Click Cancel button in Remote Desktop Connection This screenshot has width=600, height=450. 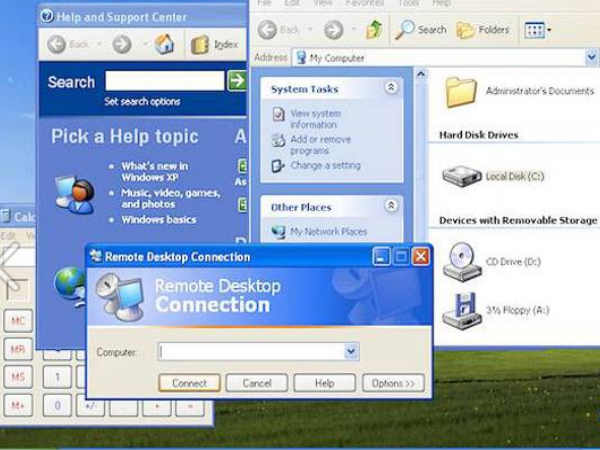click(x=257, y=383)
